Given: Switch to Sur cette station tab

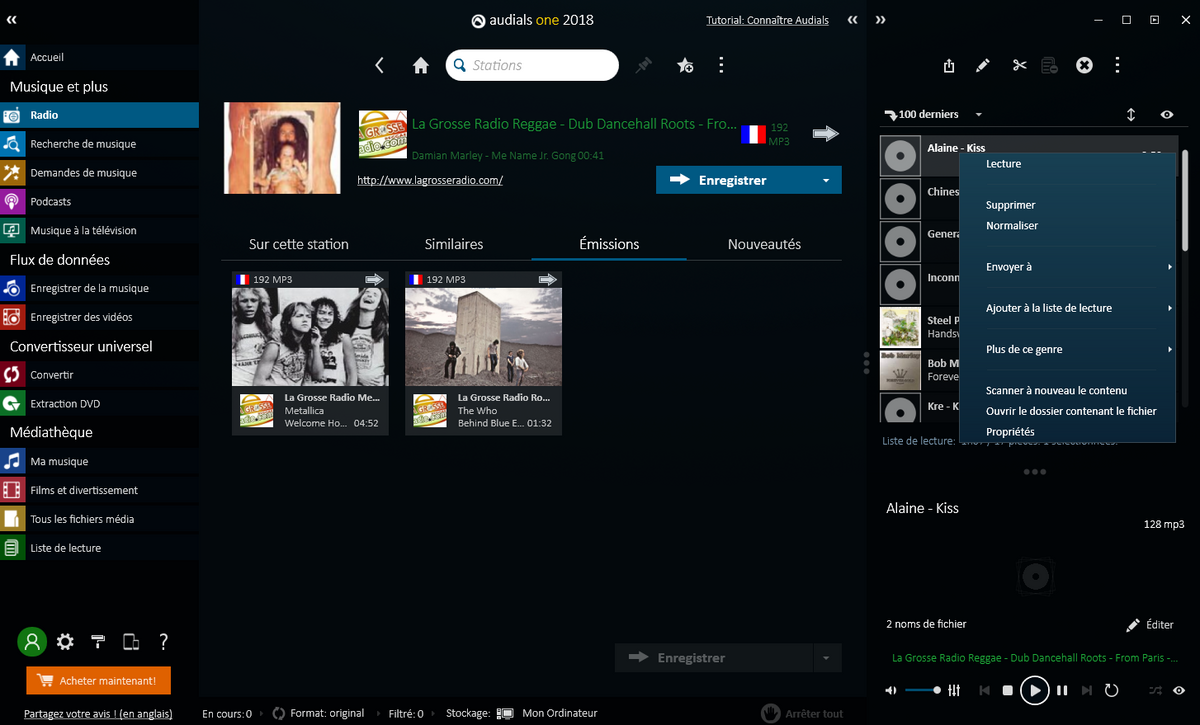Looking at the screenshot, I should [298, 244].
